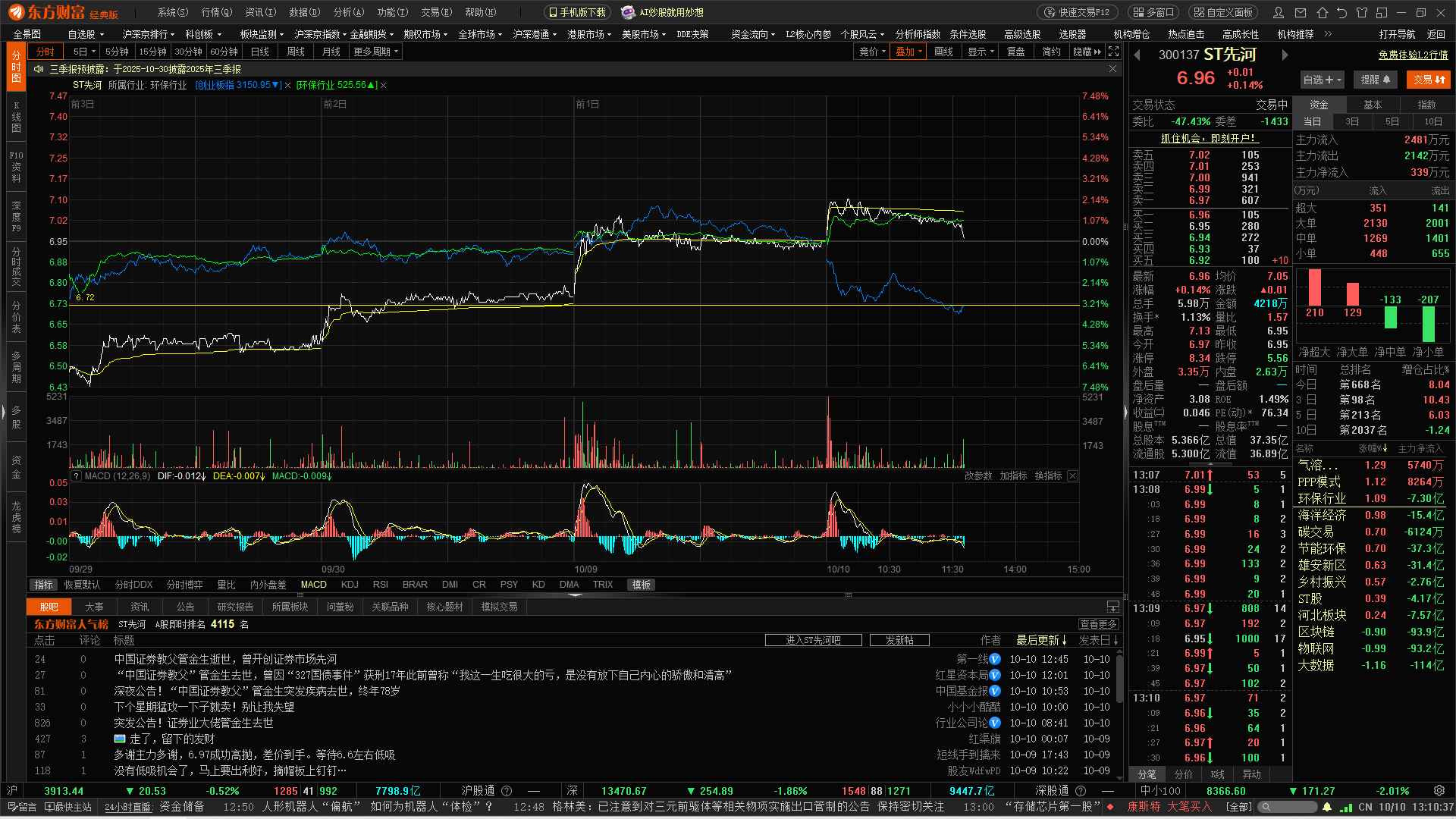Click the home icon in title bar
The image size is (1456, 819).
point(1322,12)
